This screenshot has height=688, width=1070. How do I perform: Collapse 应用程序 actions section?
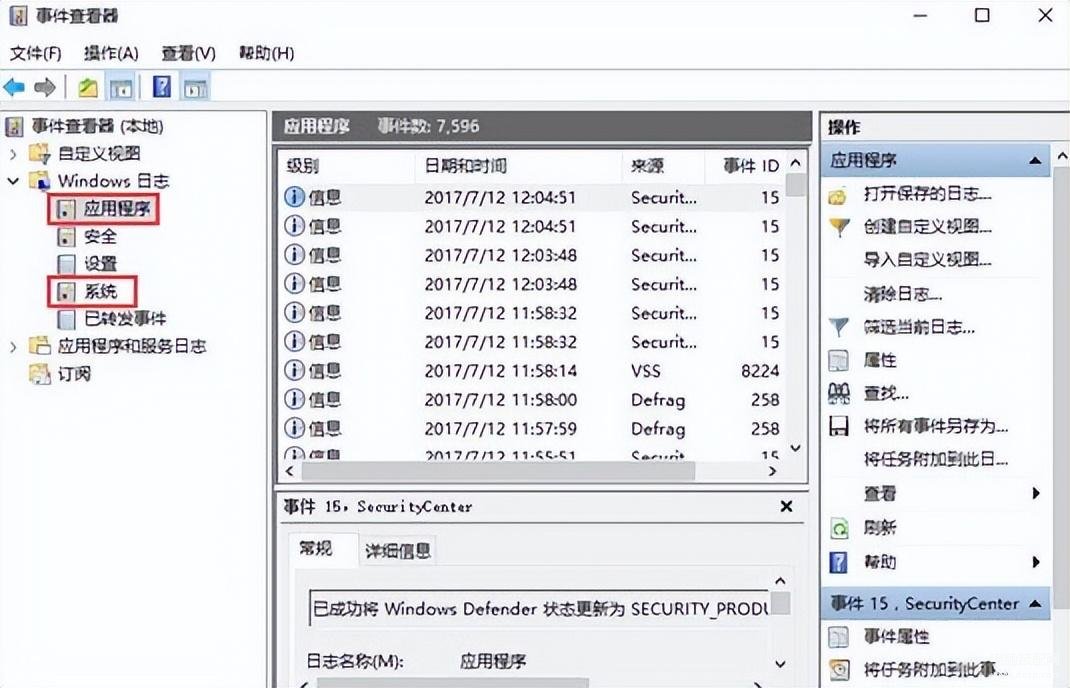(x=1035, y=161)
